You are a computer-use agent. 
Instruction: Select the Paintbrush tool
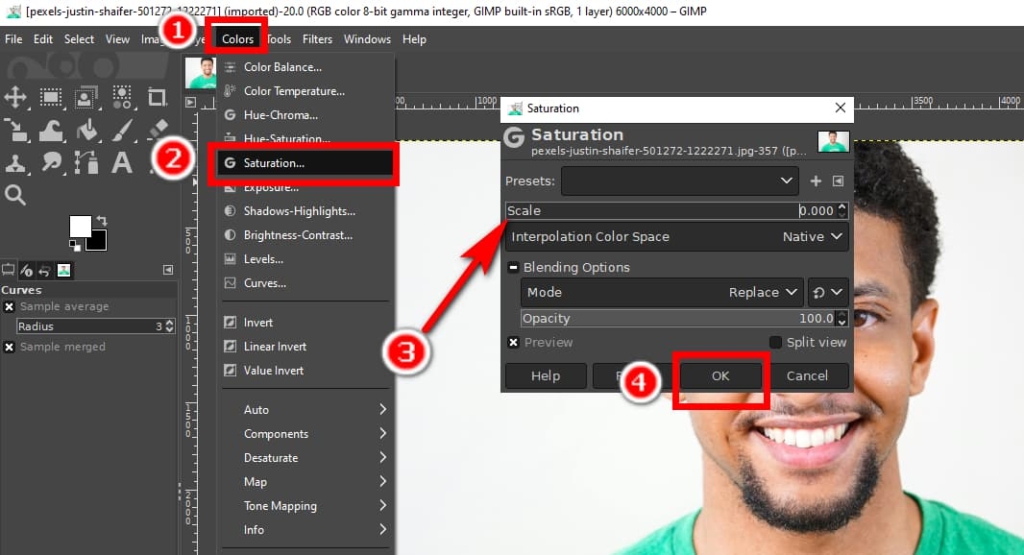pos(122,129)
